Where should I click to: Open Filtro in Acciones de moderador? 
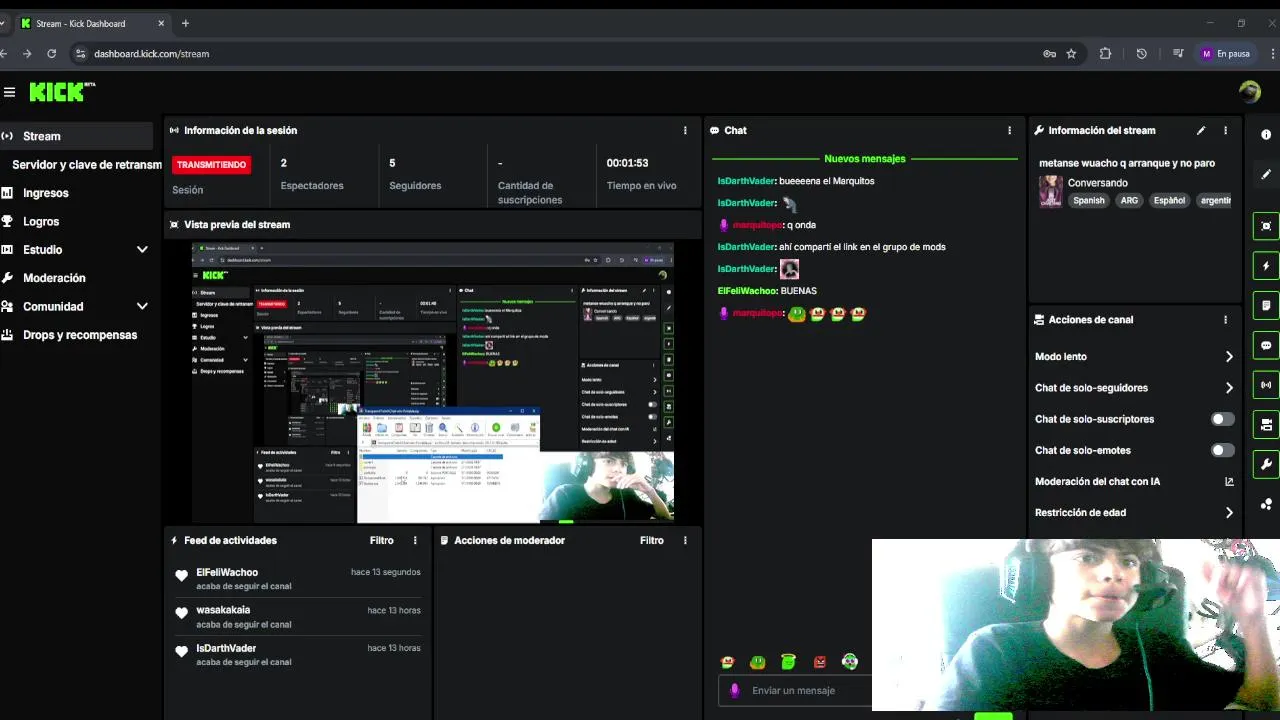tap(652, 540)
